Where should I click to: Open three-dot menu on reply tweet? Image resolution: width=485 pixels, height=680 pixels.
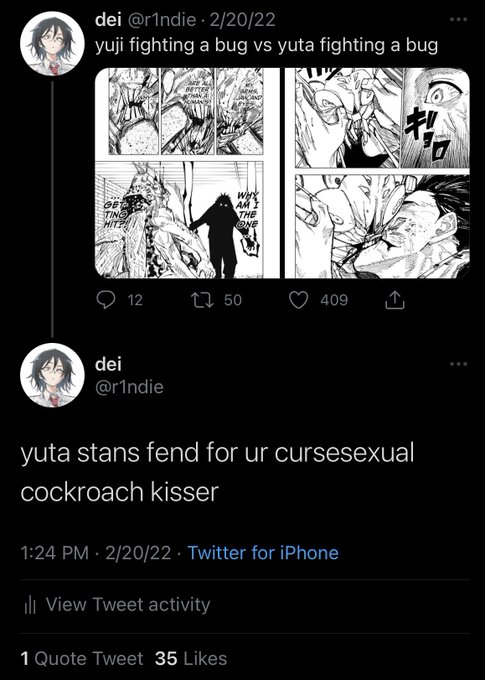click(x=459, y=363)
